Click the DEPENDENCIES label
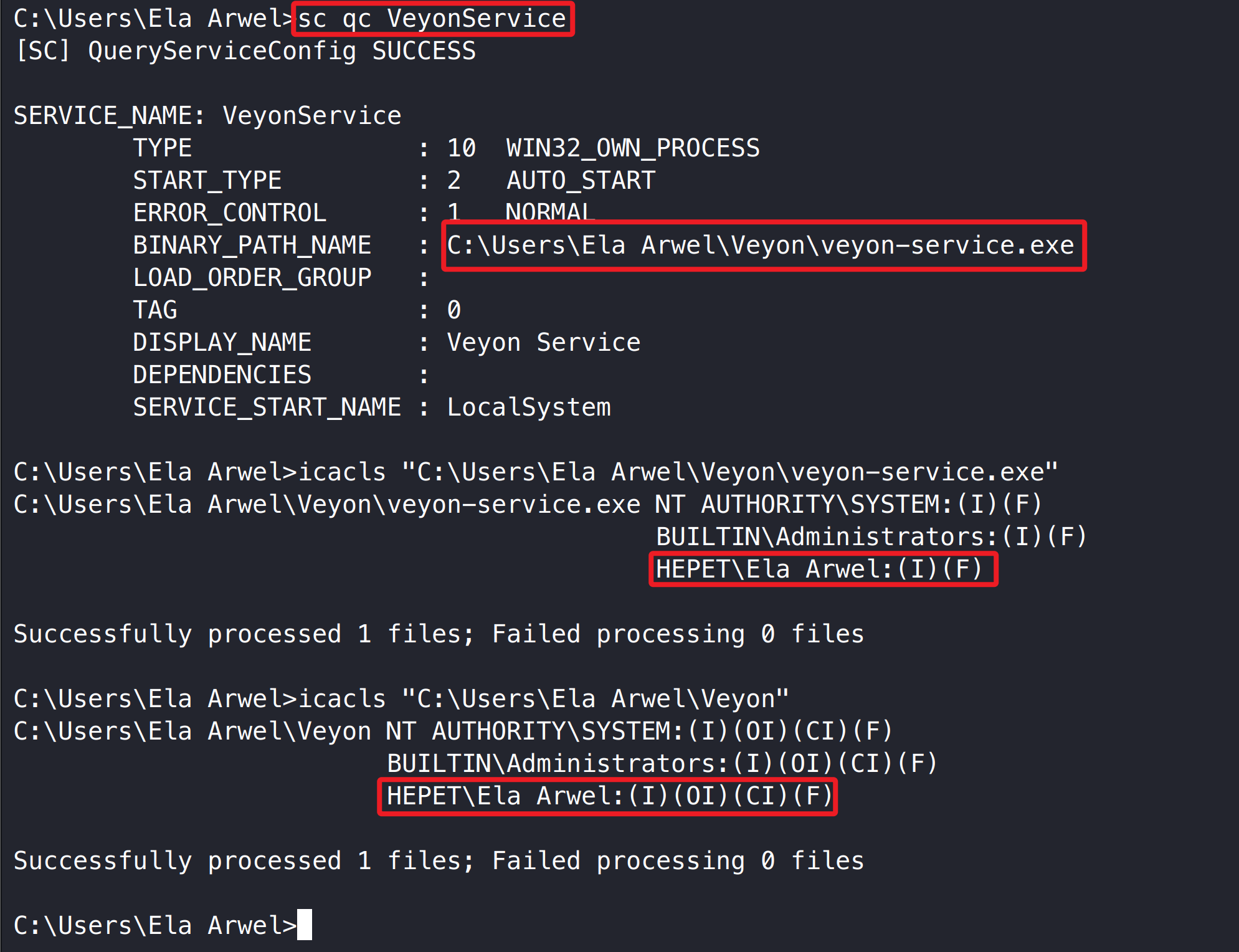1239x952 pixels. pos(222,375)
